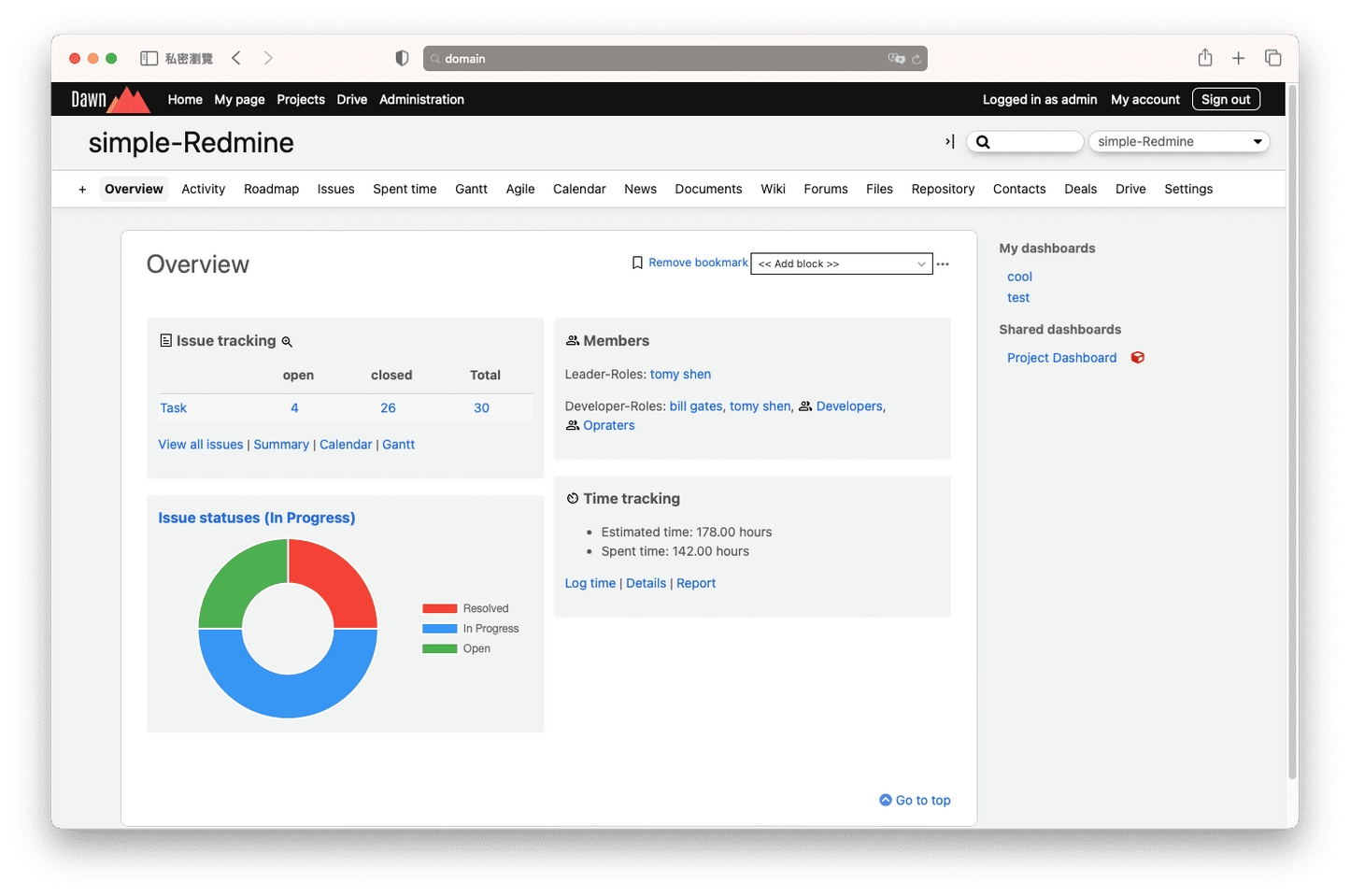Image resolution: width=1350 pixels, height=896 pixels.
Task: Open the Add block dropdown
Action: pos(841,264)
